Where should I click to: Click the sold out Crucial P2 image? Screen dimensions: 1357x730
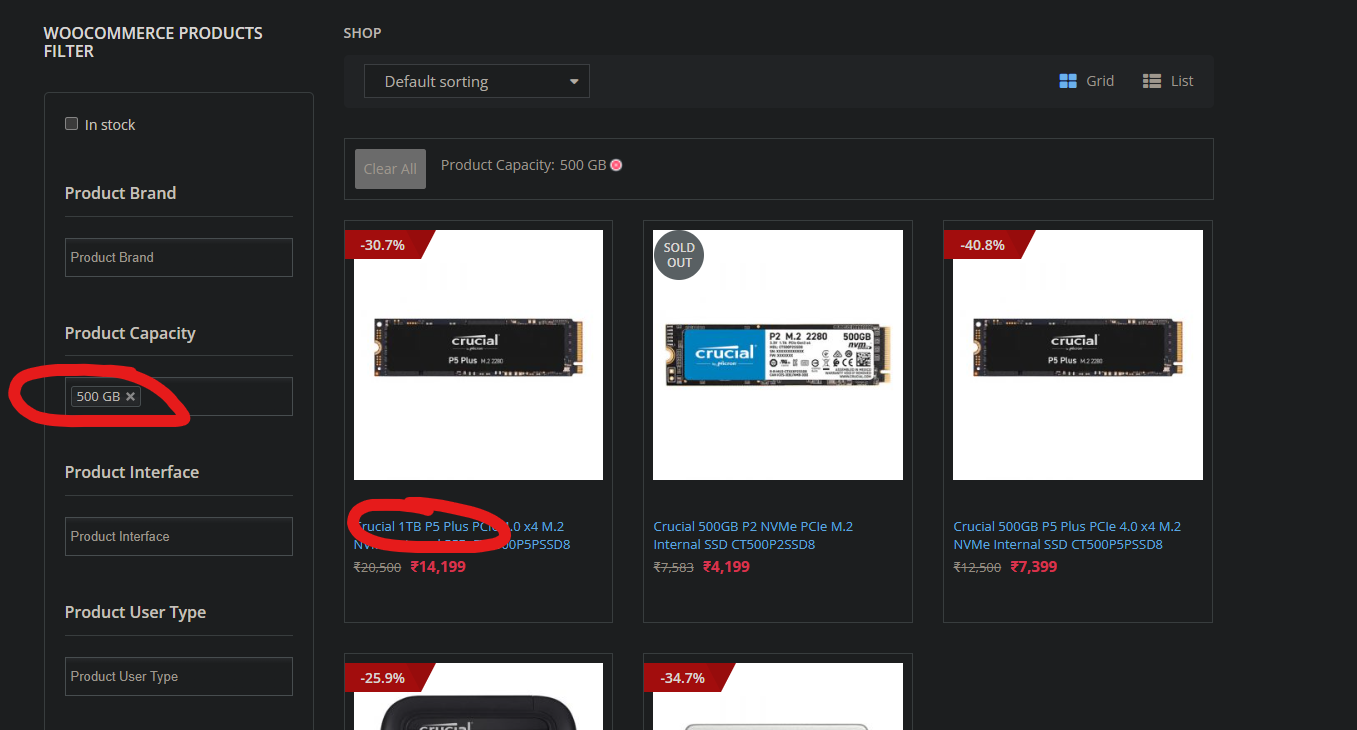tap(778, 355)
